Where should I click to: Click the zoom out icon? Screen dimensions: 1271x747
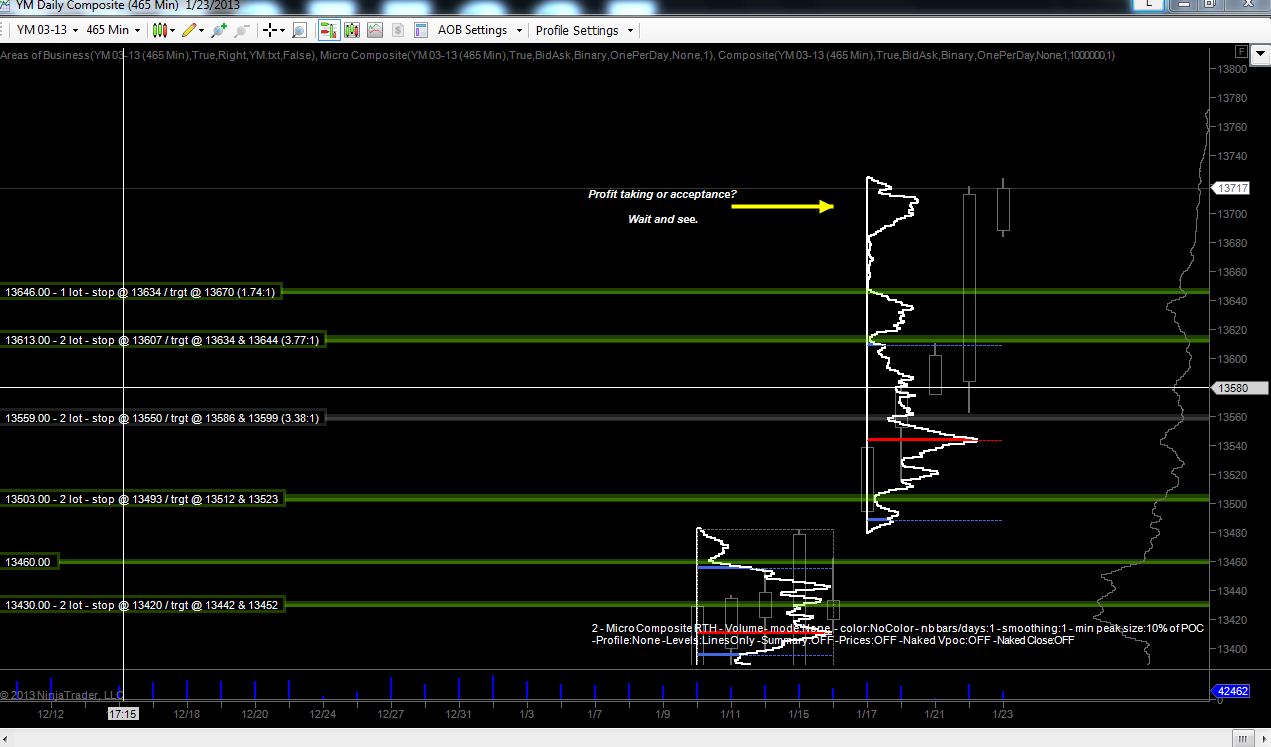(x=241, y=30)
